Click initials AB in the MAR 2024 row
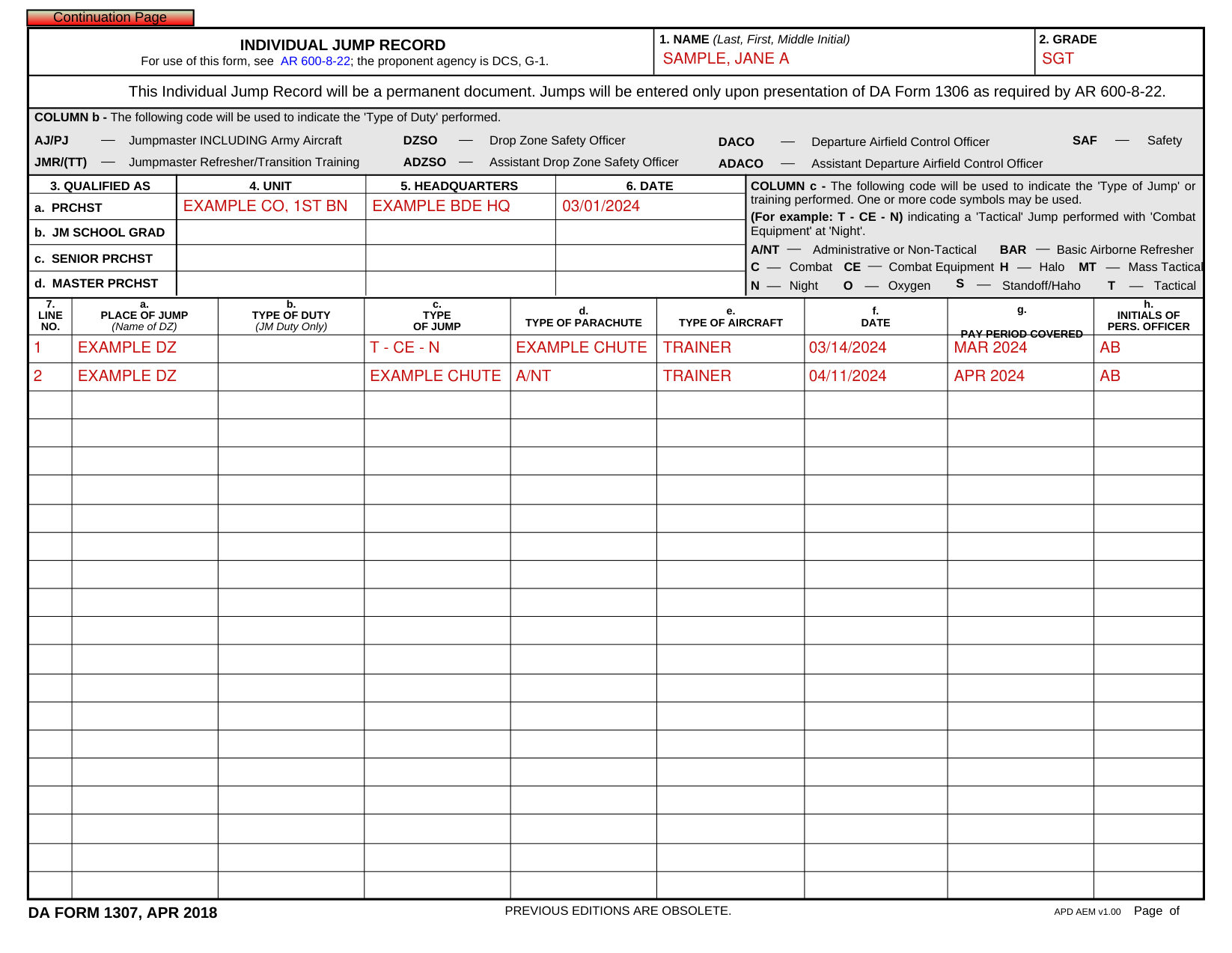This screenshot has height=953, width=1232. point(1148,348)
